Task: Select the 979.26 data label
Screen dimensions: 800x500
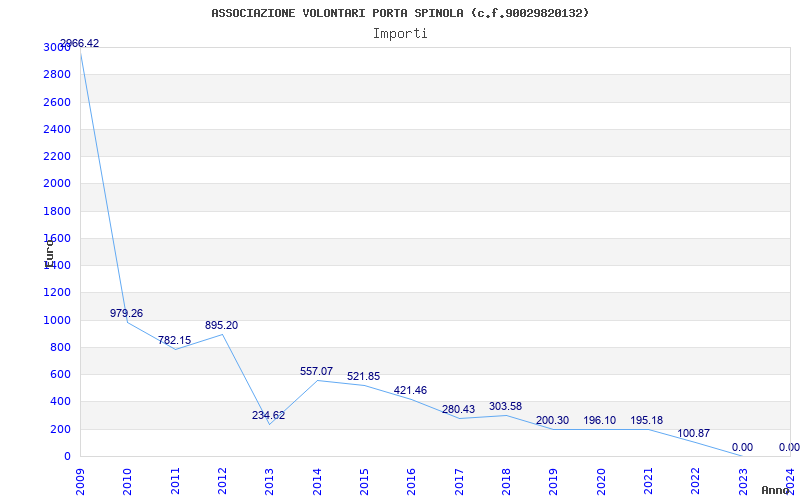Action: click(x=127, y=313)
